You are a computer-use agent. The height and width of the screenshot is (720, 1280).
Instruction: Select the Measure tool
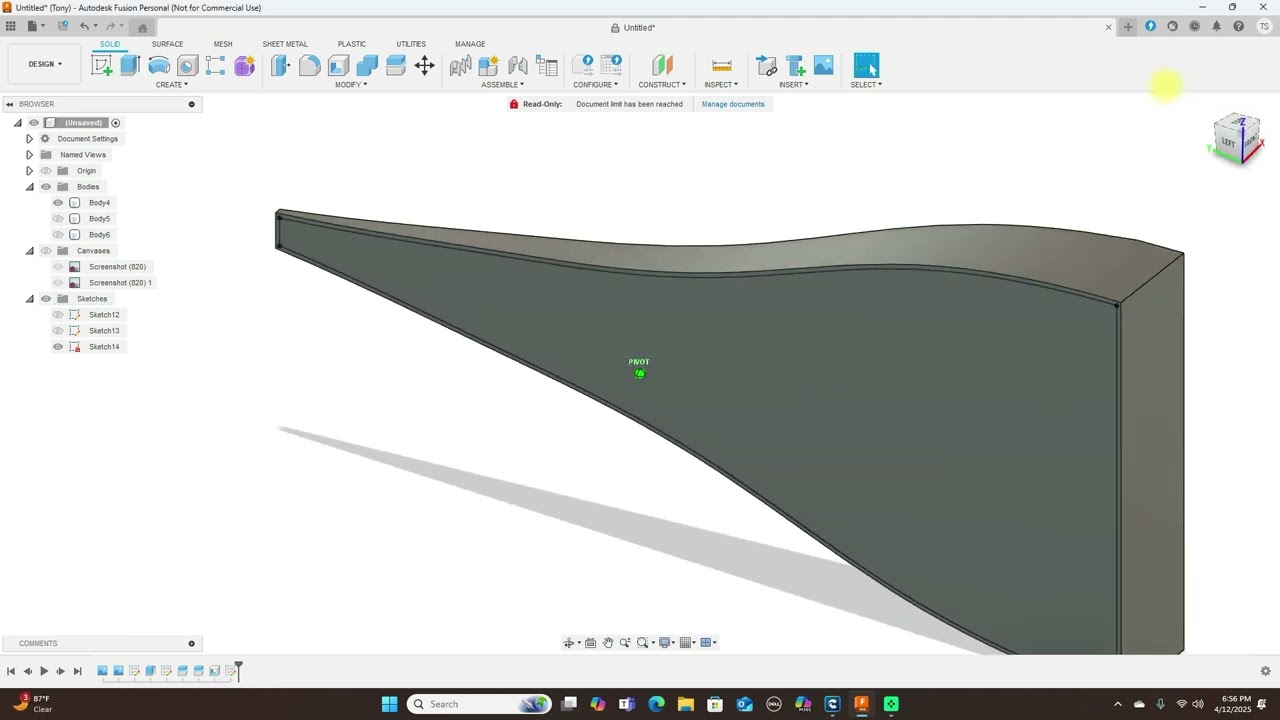(721, 66)
